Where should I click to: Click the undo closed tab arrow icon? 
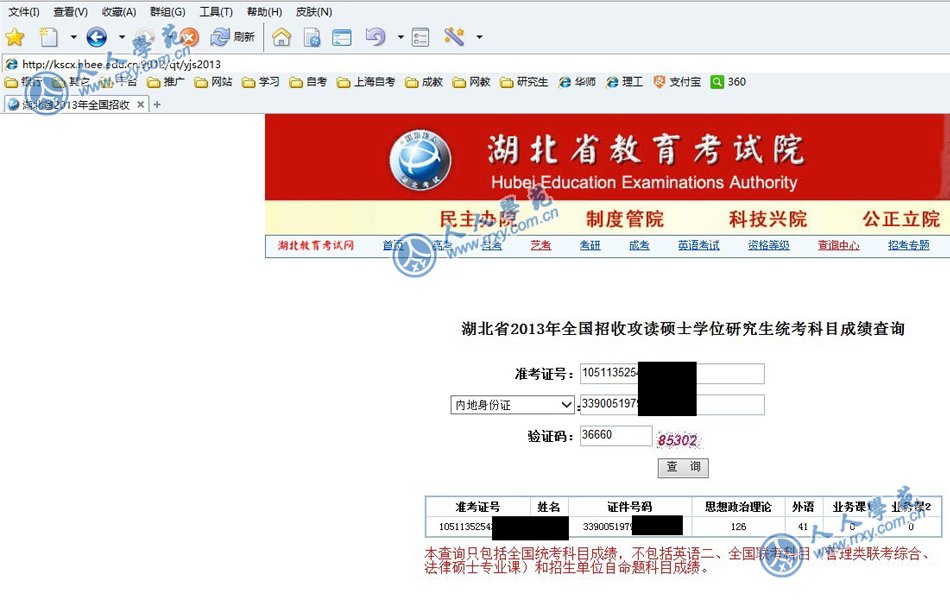[376, 38]
